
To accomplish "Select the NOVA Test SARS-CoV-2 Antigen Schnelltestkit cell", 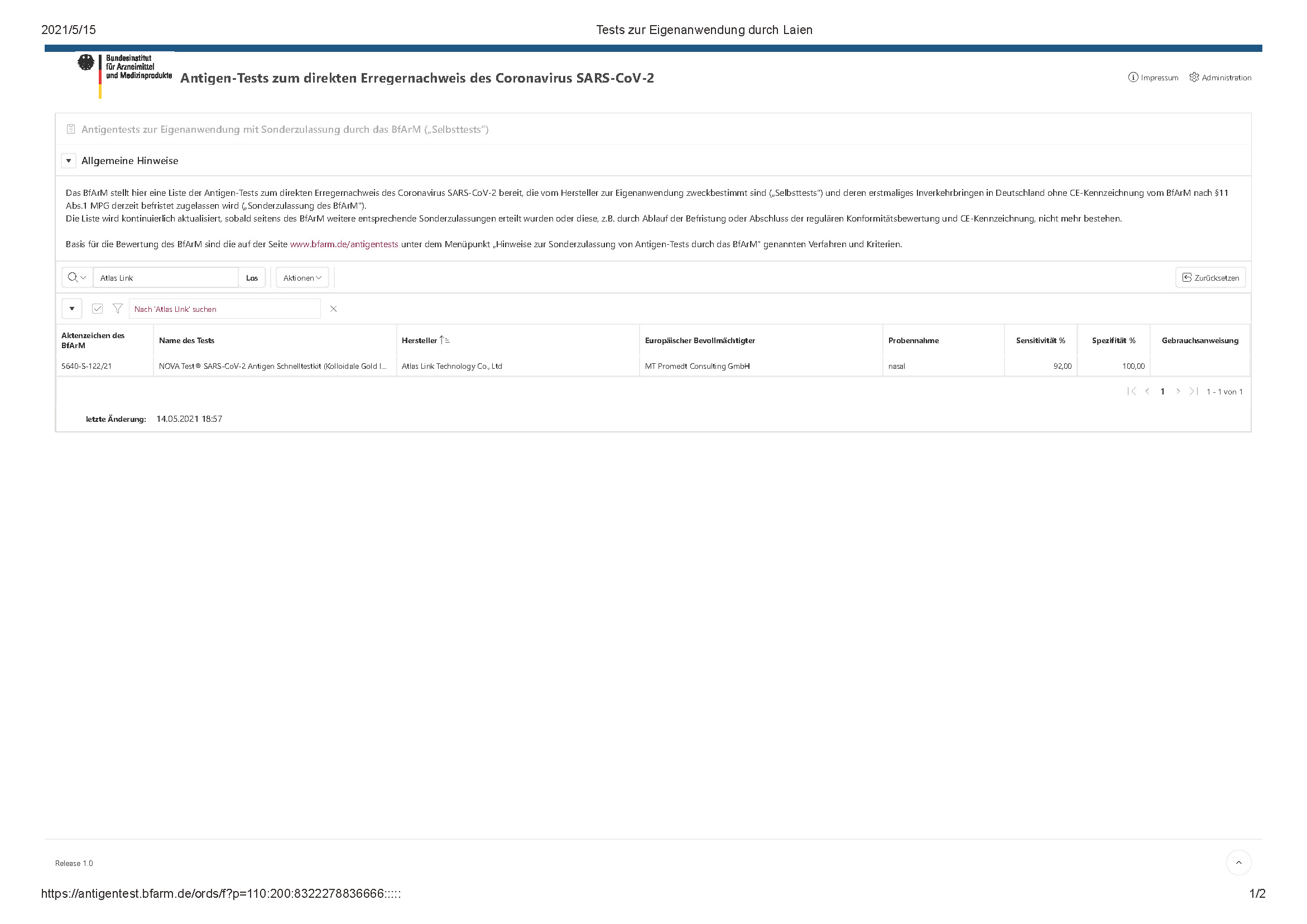I will tap(275, 366).
